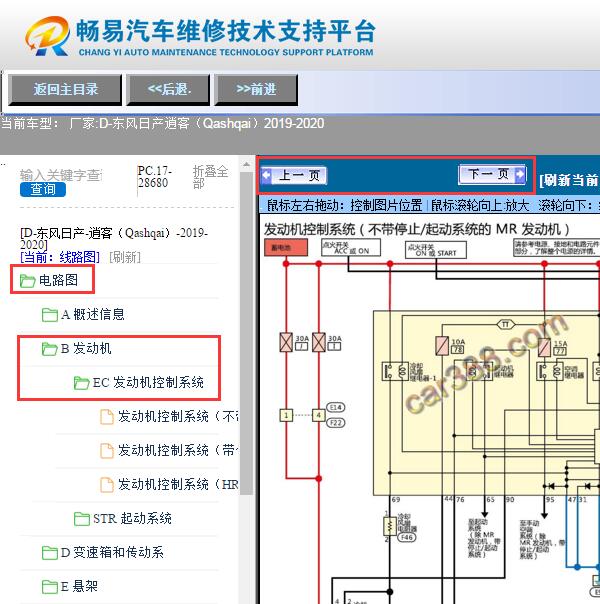Expand the D 变速箱和传动系 folder icon
Image resolution: width=600 pixels, height=604 pixels.
pyautogui.click(x=50, y=553)
